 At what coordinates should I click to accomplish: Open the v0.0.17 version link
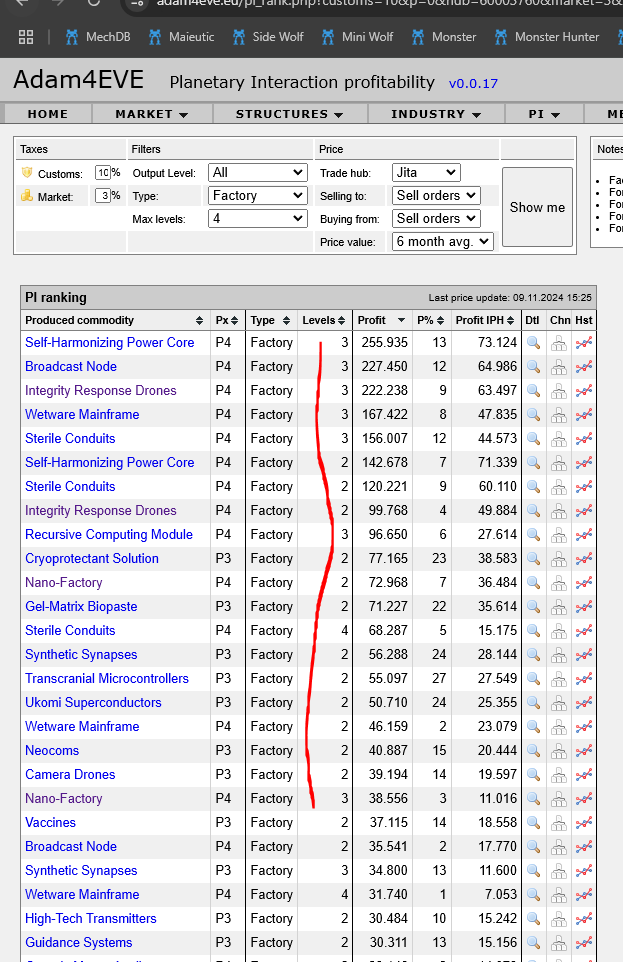(x=473, y=83)
